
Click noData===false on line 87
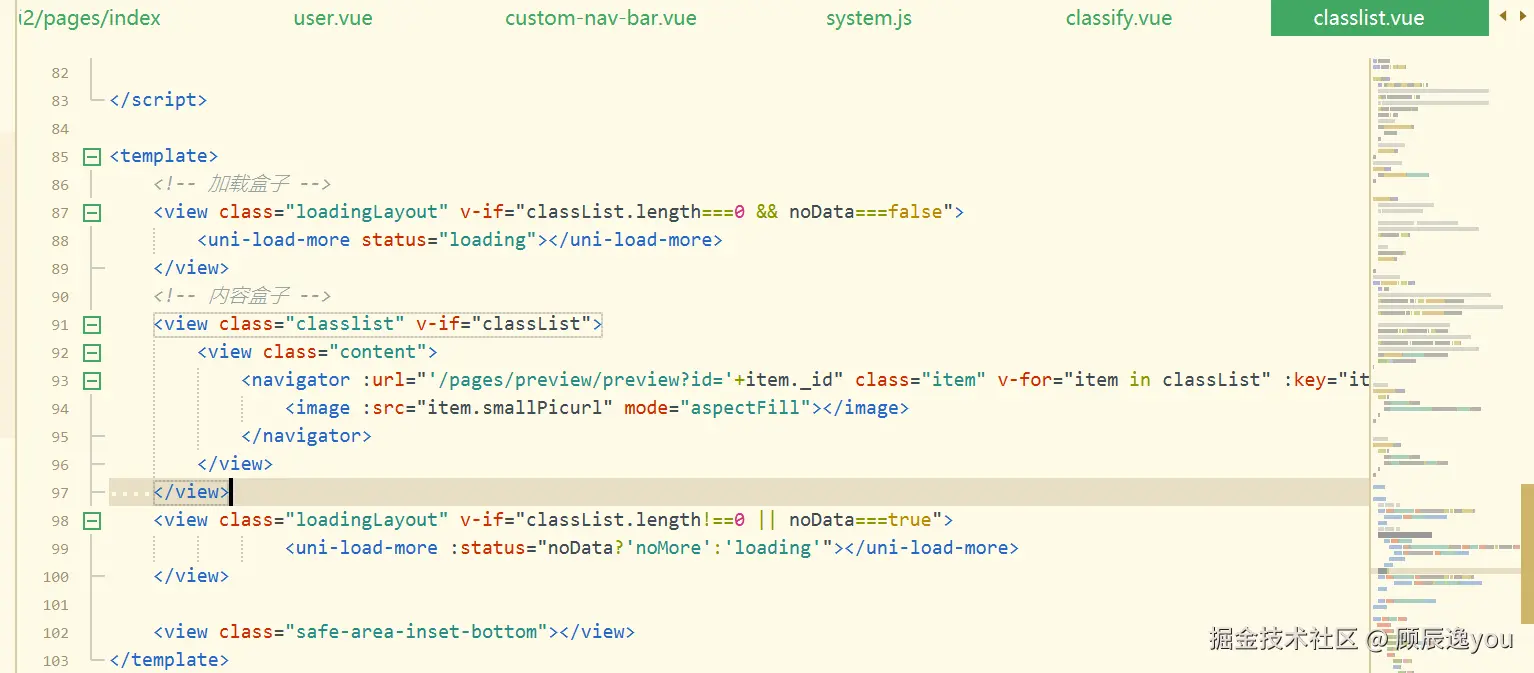[x=865, y=212]
